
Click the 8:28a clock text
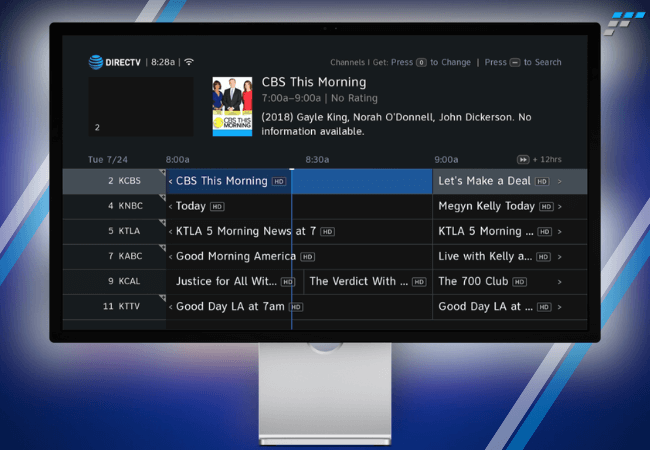coord(163,62)
